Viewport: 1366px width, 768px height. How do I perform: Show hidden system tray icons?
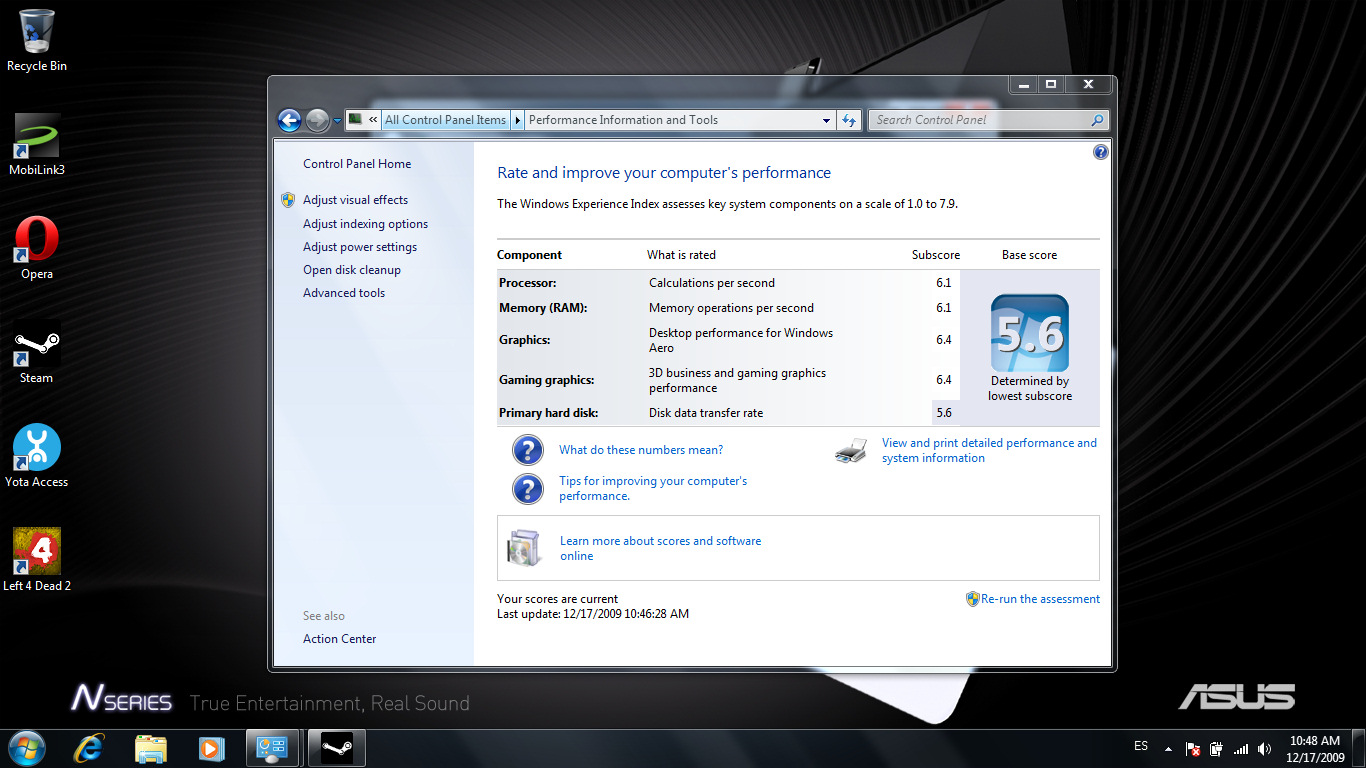pyautogui.click(x=1168, y=748)
